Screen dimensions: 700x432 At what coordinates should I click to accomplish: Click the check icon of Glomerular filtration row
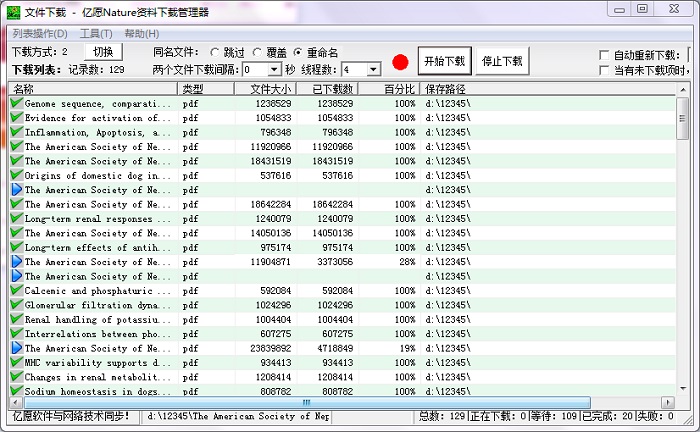point(17,304)
